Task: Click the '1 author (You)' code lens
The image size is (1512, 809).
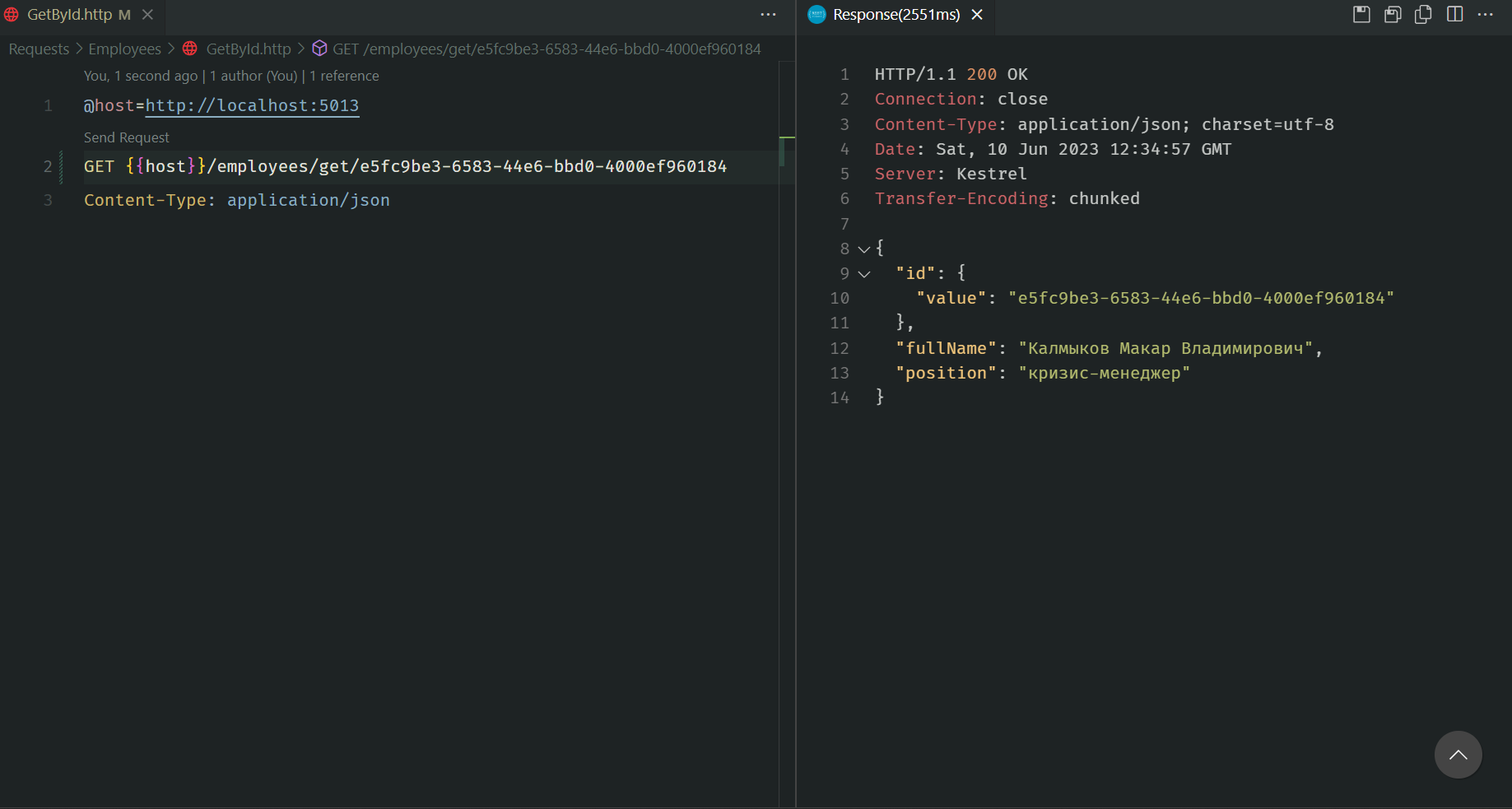Action: 254,76
